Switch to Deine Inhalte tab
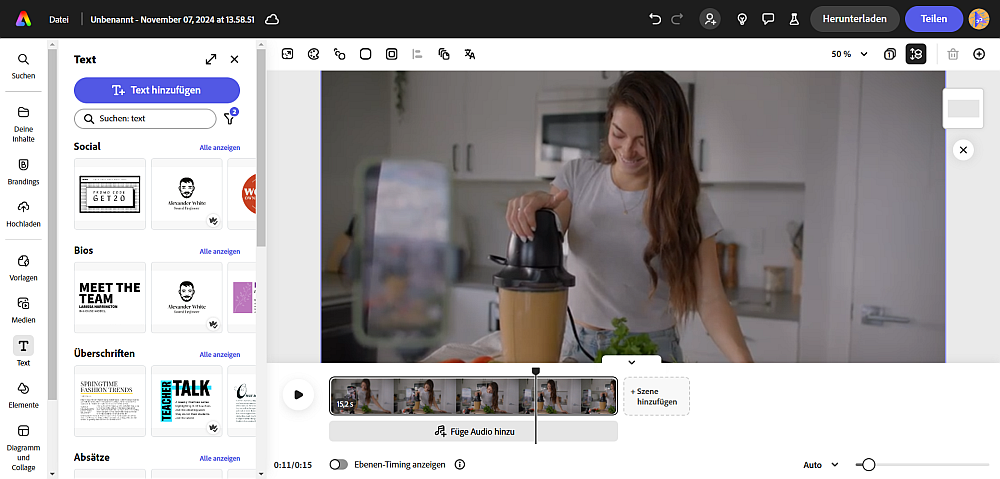The width and height of the screenshot is (1000, 479). click(x=24, y=124)
